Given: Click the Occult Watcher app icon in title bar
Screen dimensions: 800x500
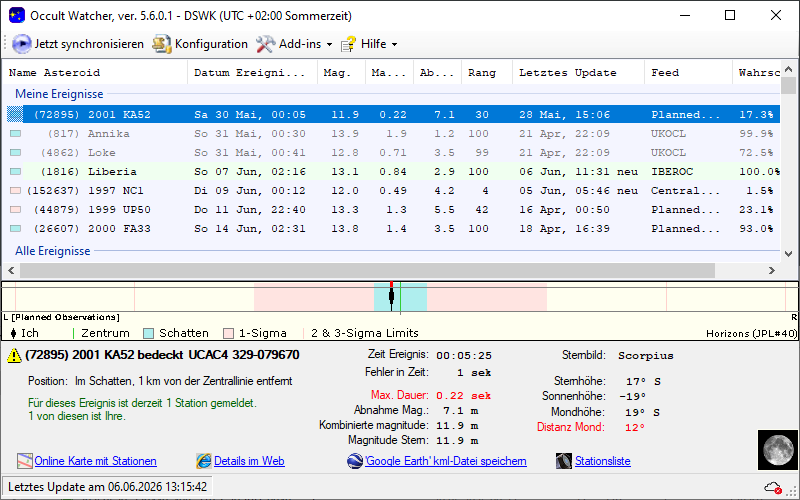Looking at the screenshot, I should [x=17, y=15].
